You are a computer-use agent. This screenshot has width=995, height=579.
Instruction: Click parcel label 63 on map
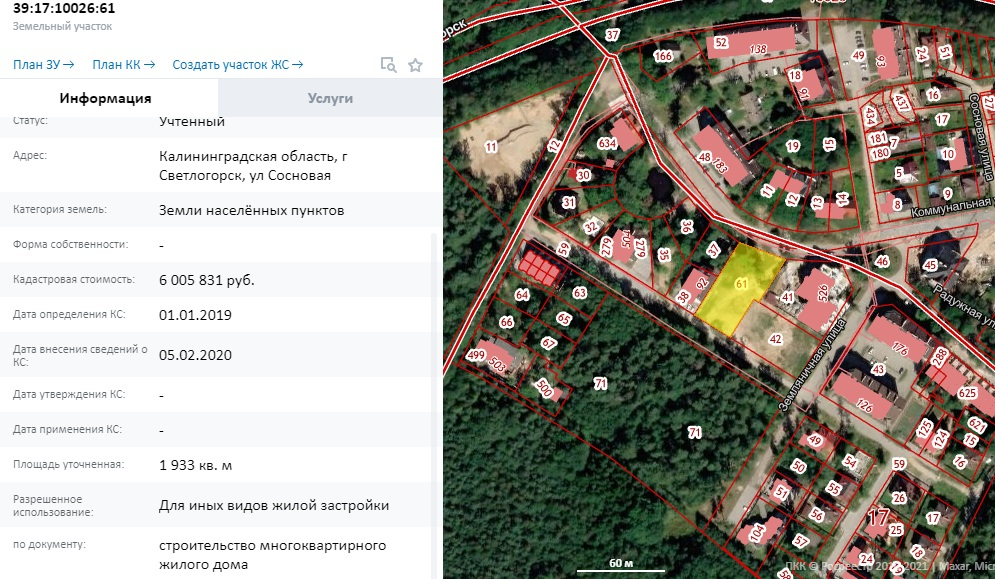(579, 293)
